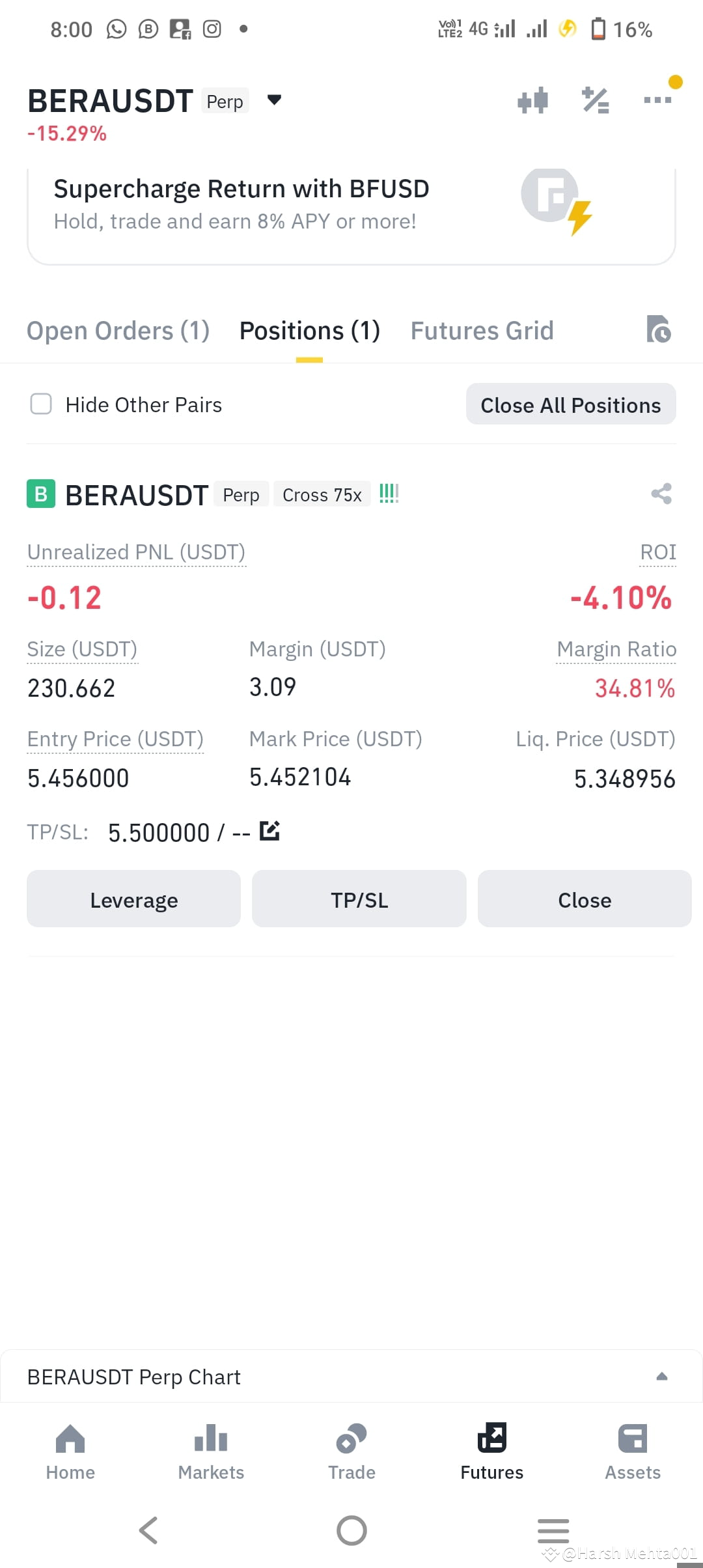This screenshot has height=1568, width=703.
Task: Open the candlestick chart icon
Action: [532, 100]
